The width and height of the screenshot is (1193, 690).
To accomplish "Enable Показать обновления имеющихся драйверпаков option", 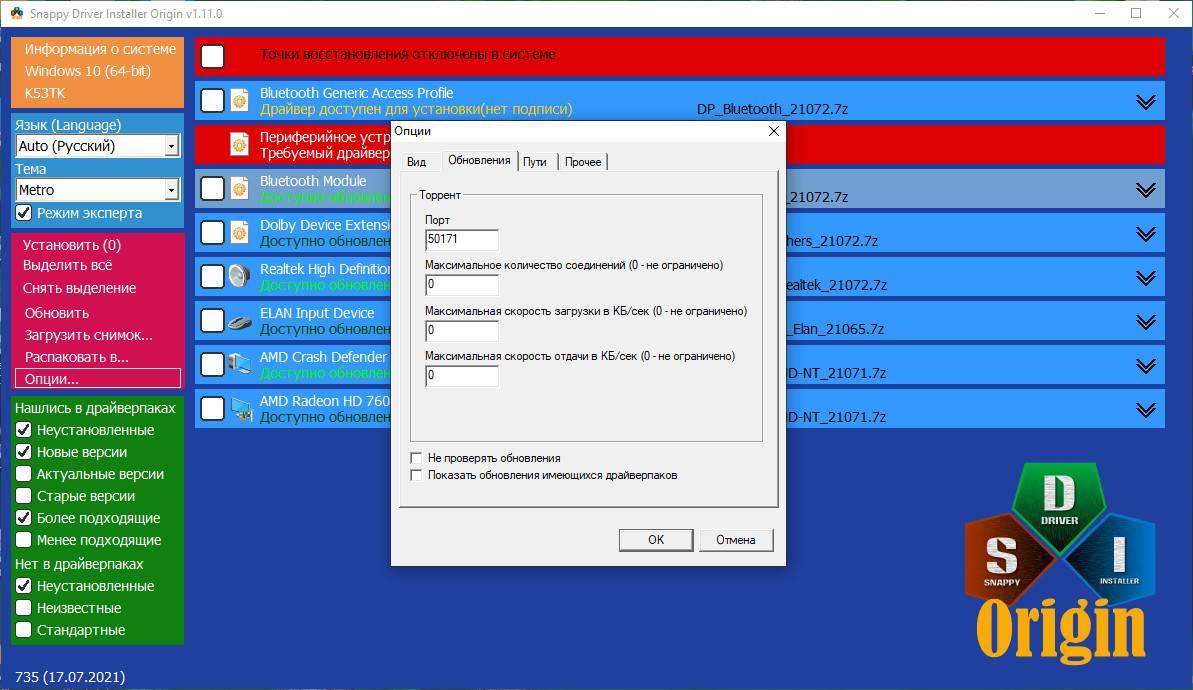I will point(416,475).
